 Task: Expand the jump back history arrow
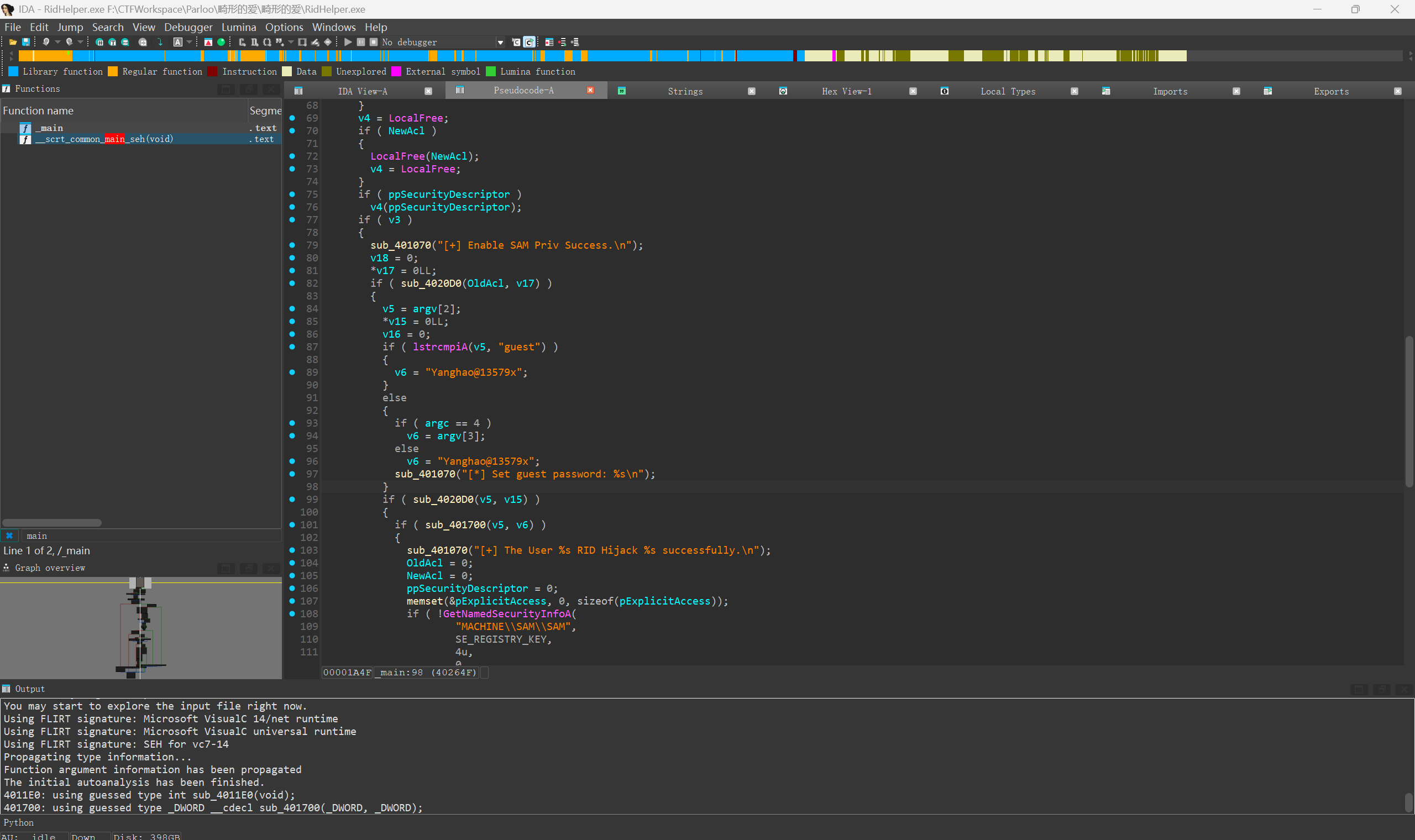click(x=57, y=42)
